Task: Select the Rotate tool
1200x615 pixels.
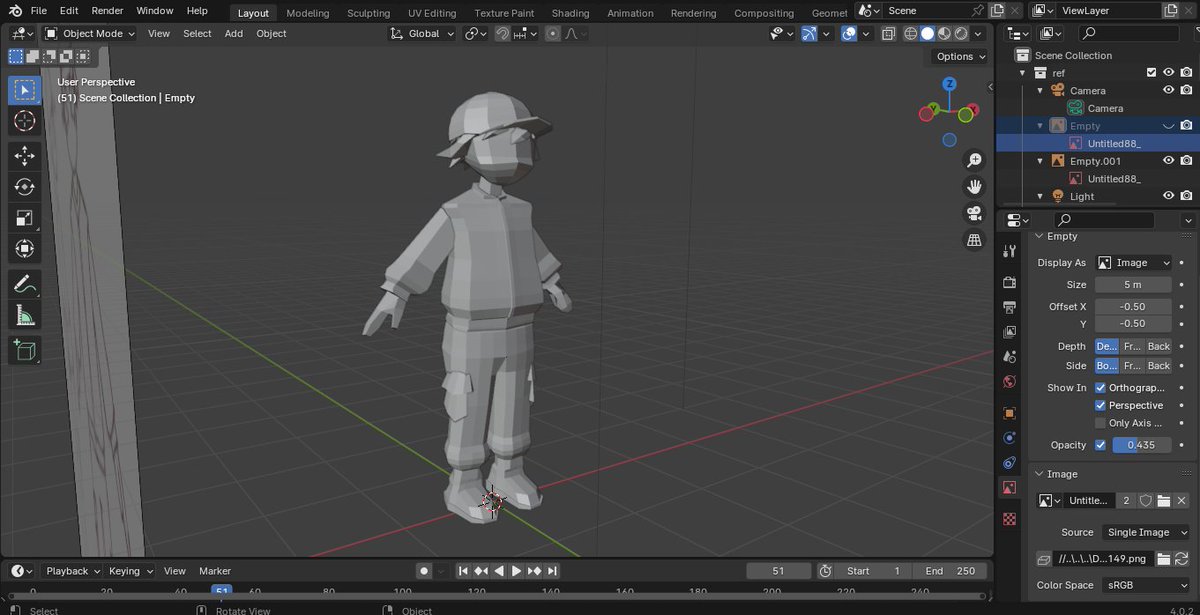Action: pos(25,187)
